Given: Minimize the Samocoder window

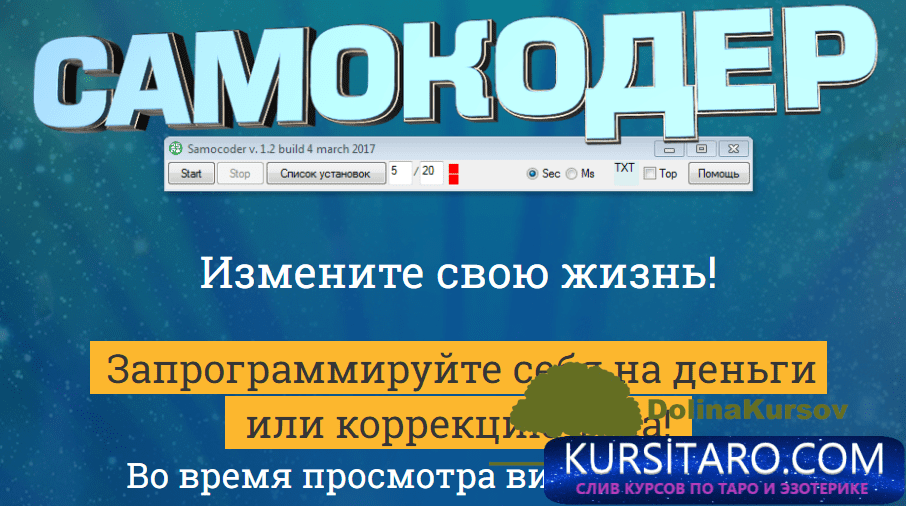Looking at the screenshot, I should point(669,149).
